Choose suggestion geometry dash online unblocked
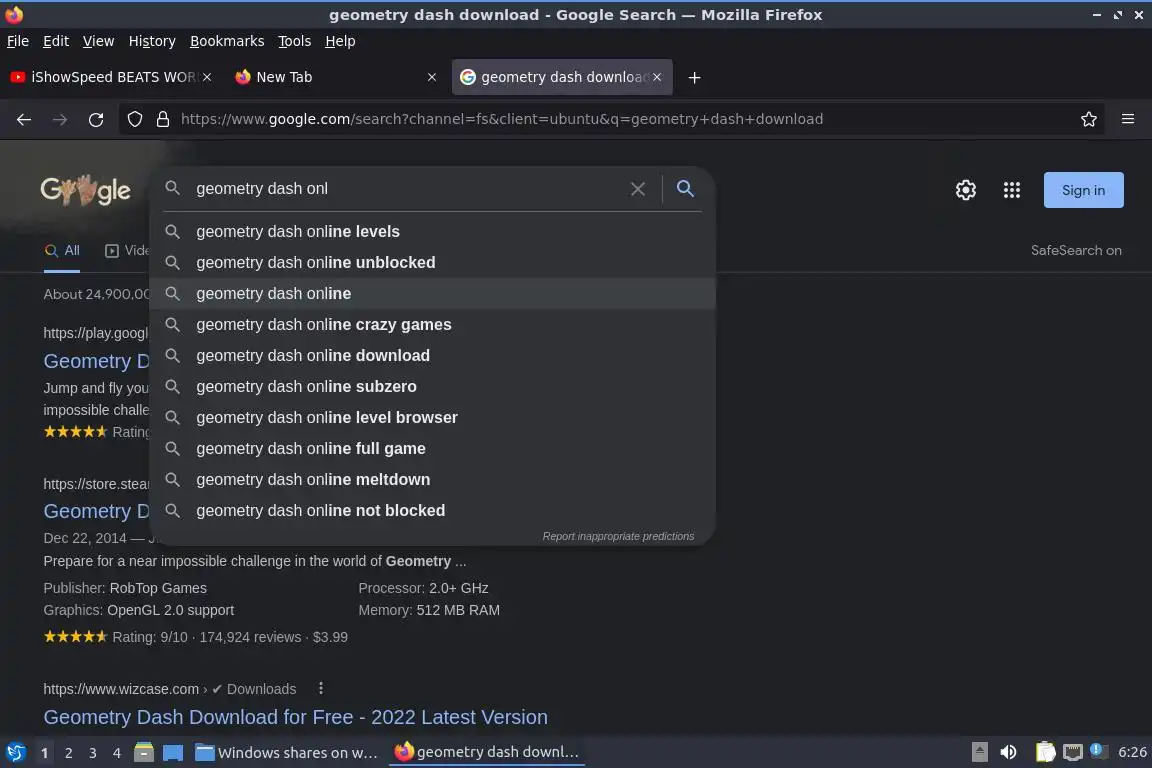This screenshot has height=768, width=1152. [432, 262]
